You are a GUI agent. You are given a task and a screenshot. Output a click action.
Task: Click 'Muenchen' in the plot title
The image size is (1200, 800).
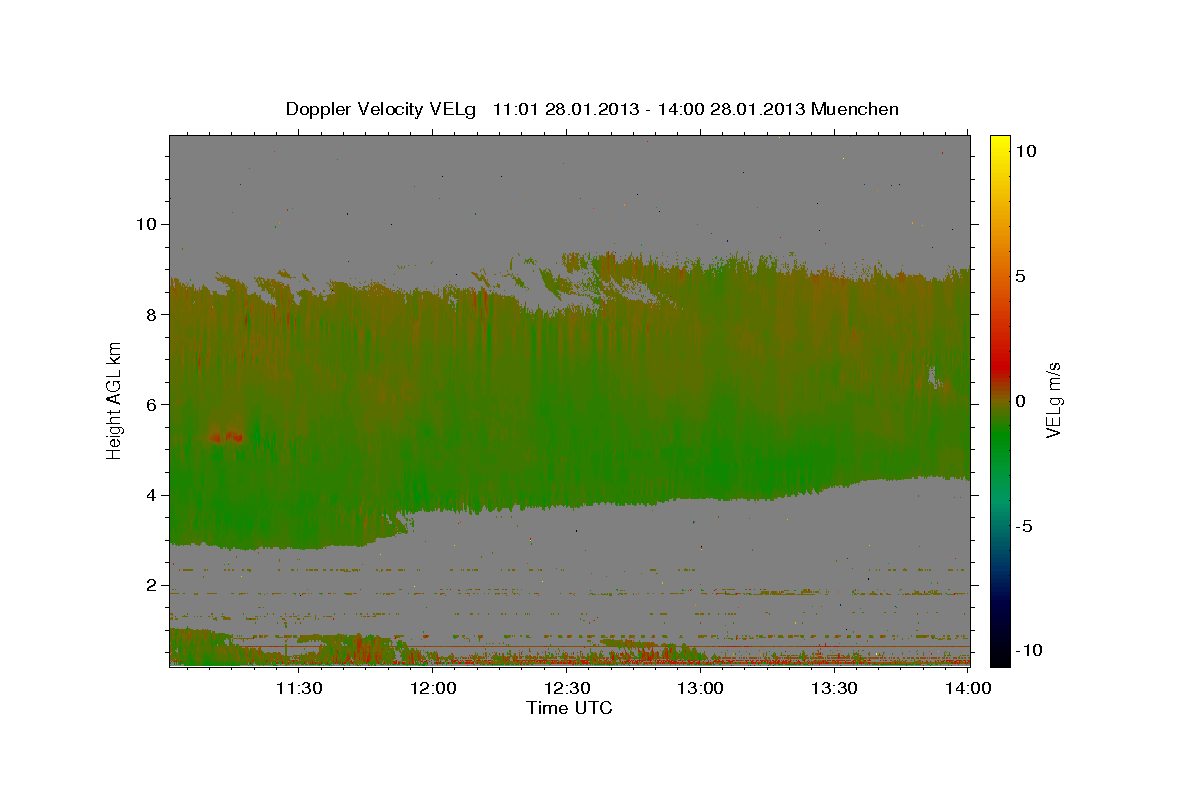856,109
